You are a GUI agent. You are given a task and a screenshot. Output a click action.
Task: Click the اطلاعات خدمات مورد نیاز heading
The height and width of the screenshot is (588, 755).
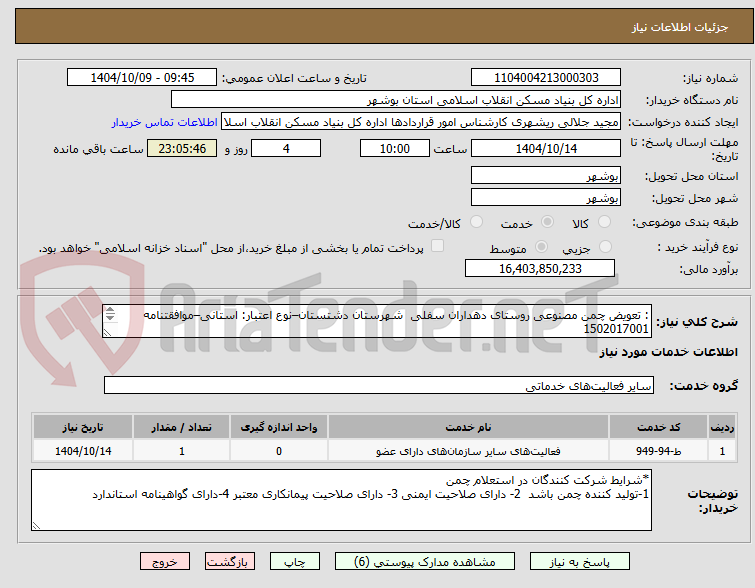click(668, 352)
